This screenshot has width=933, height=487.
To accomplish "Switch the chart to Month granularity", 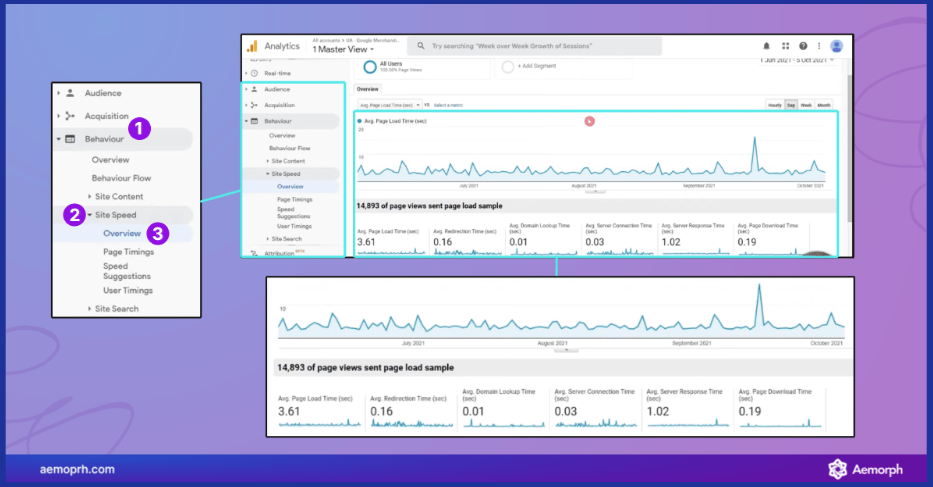I will click(824, 105).
